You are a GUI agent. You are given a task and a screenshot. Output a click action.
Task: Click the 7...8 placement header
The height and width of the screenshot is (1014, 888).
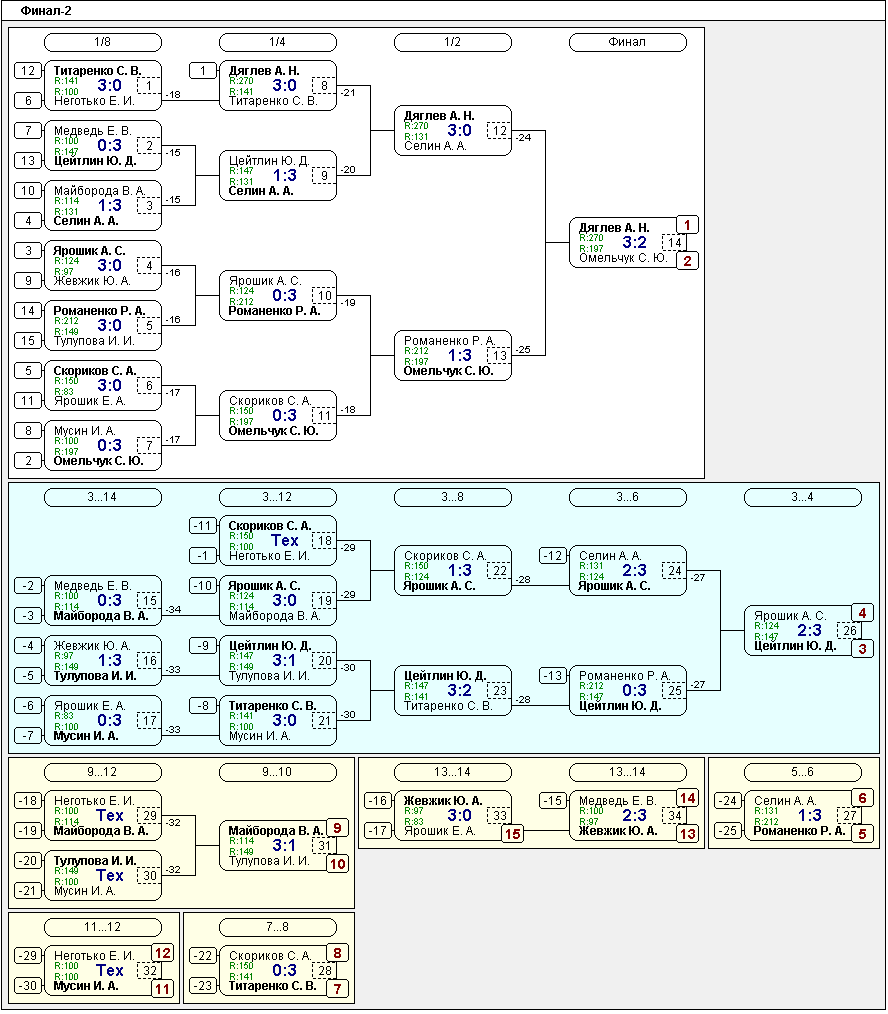pos(278,927)
